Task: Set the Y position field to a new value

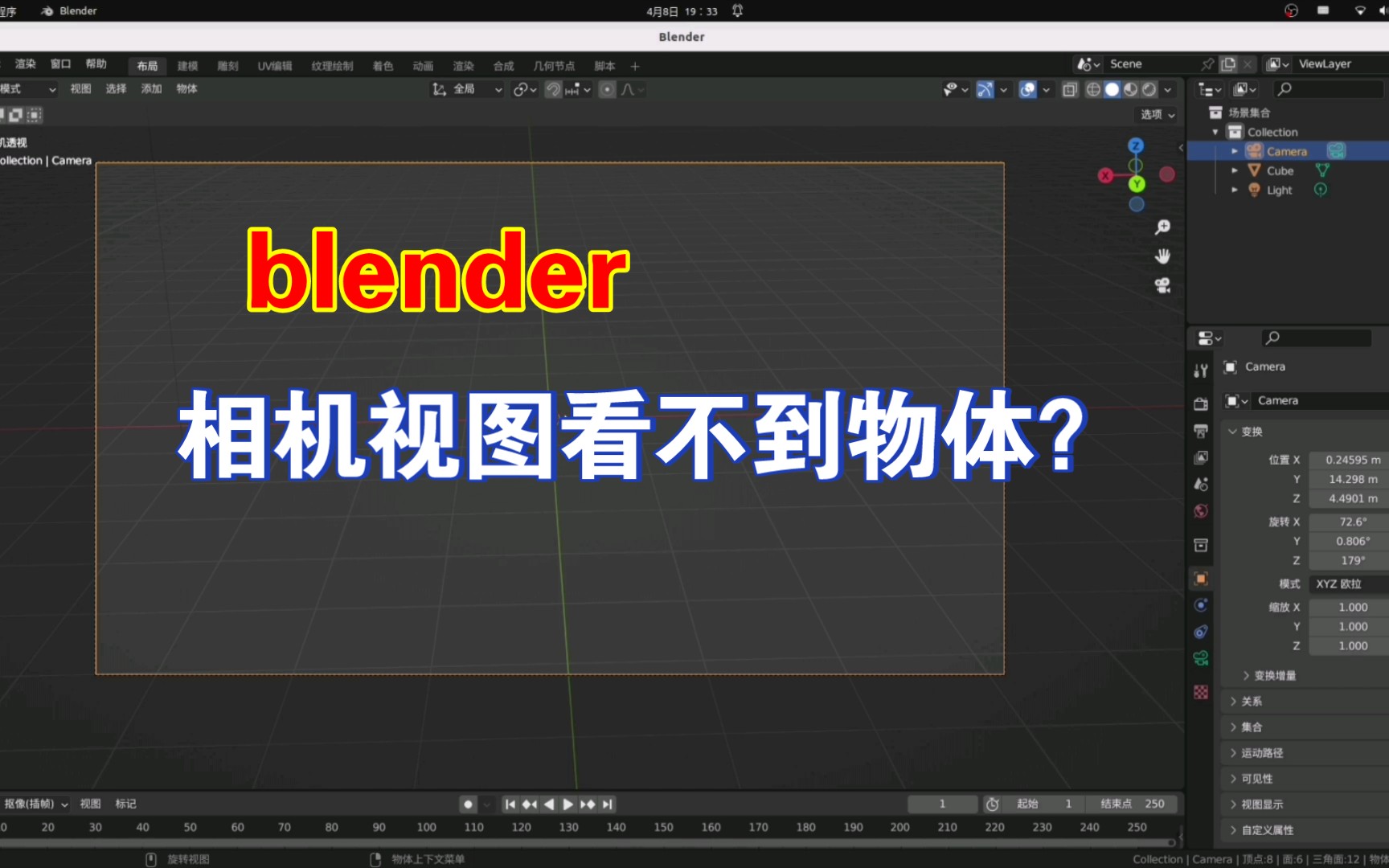Action: [x=1349, y=479]
